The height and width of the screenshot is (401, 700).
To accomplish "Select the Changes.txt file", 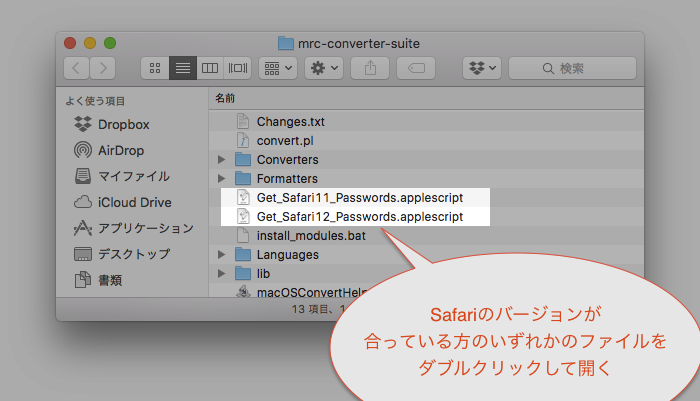I will click(290, 122).
